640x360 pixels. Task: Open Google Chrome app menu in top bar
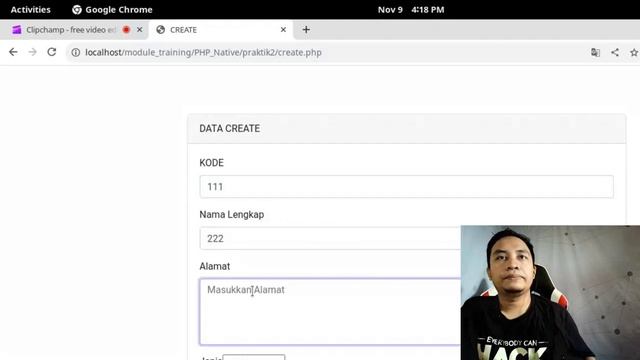(x=112, y=10)
